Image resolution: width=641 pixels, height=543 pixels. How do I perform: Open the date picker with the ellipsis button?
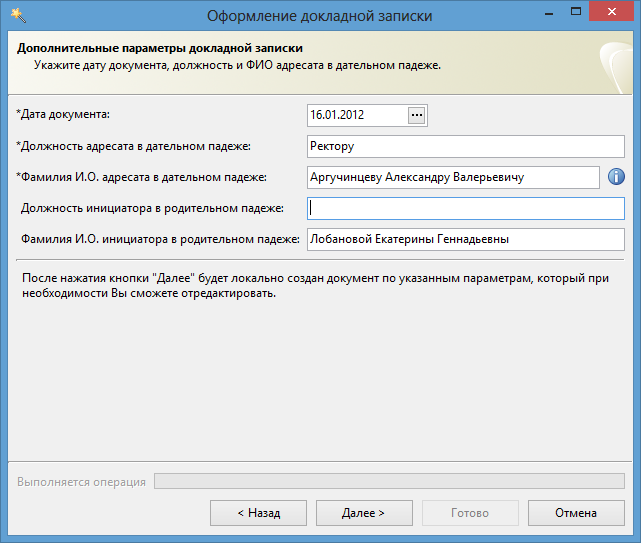pos(417,115)
